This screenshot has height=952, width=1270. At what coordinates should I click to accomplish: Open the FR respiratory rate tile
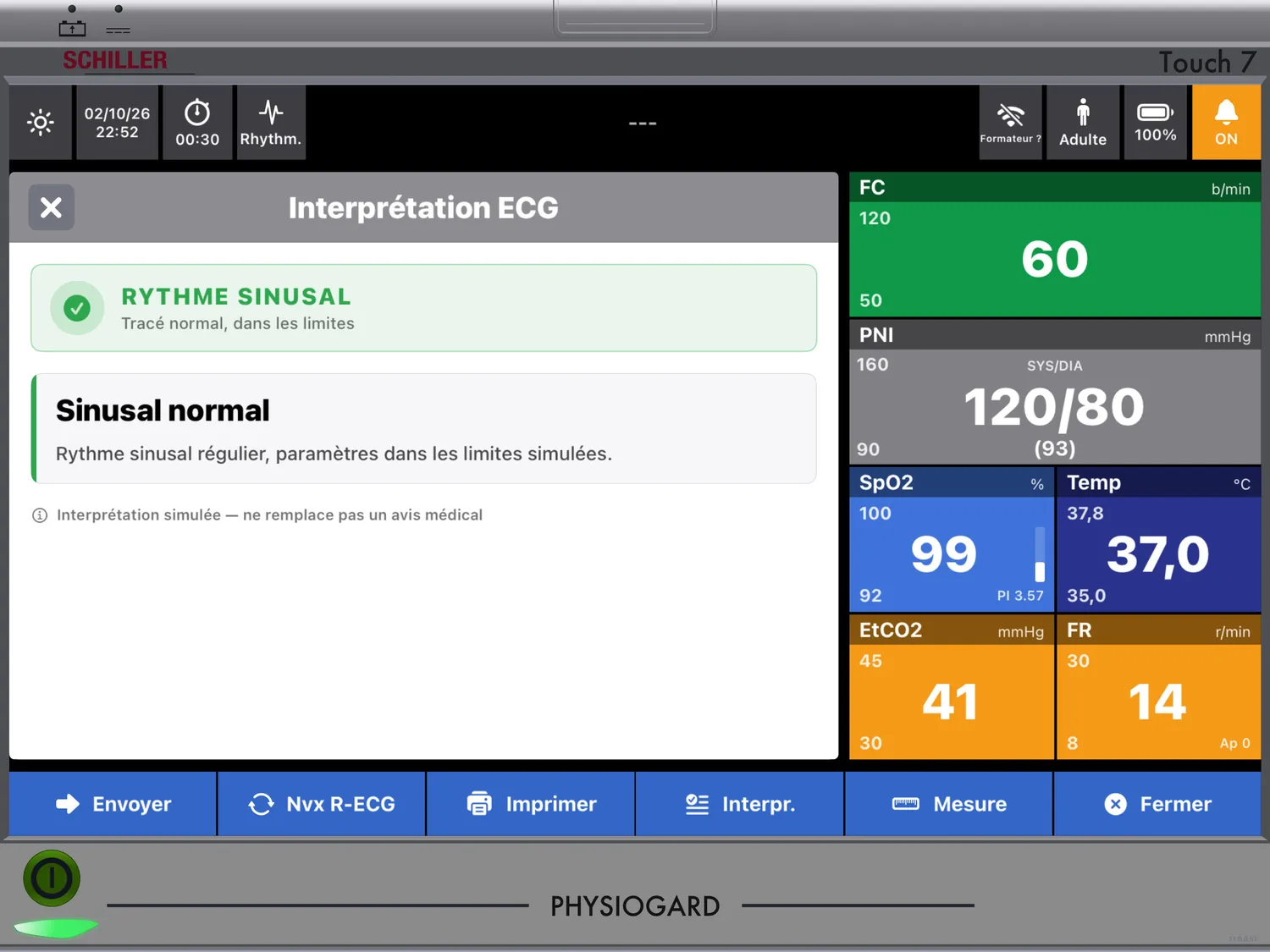pos(1159,687)
